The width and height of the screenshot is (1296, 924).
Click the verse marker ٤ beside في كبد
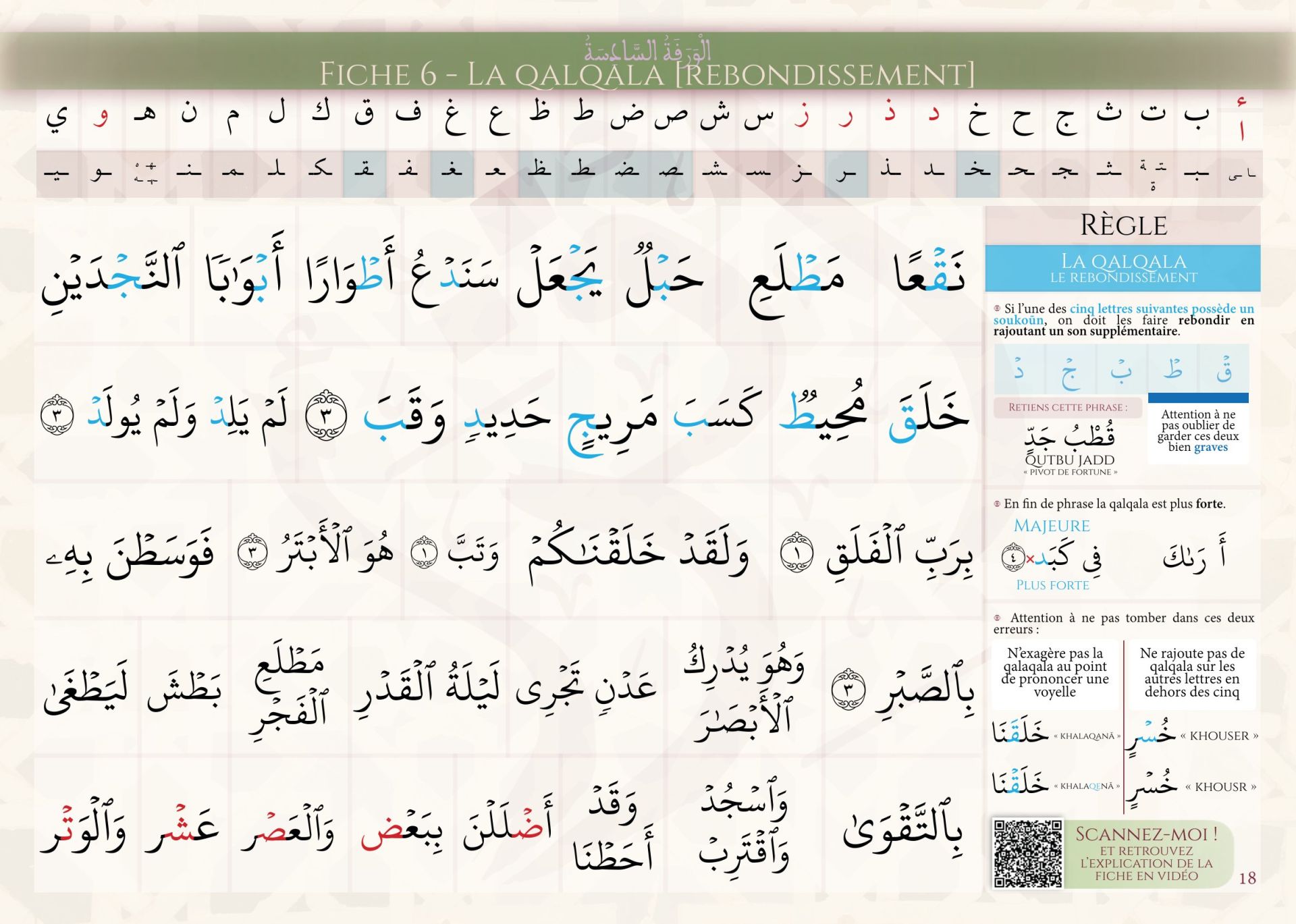coord(1013,558)
